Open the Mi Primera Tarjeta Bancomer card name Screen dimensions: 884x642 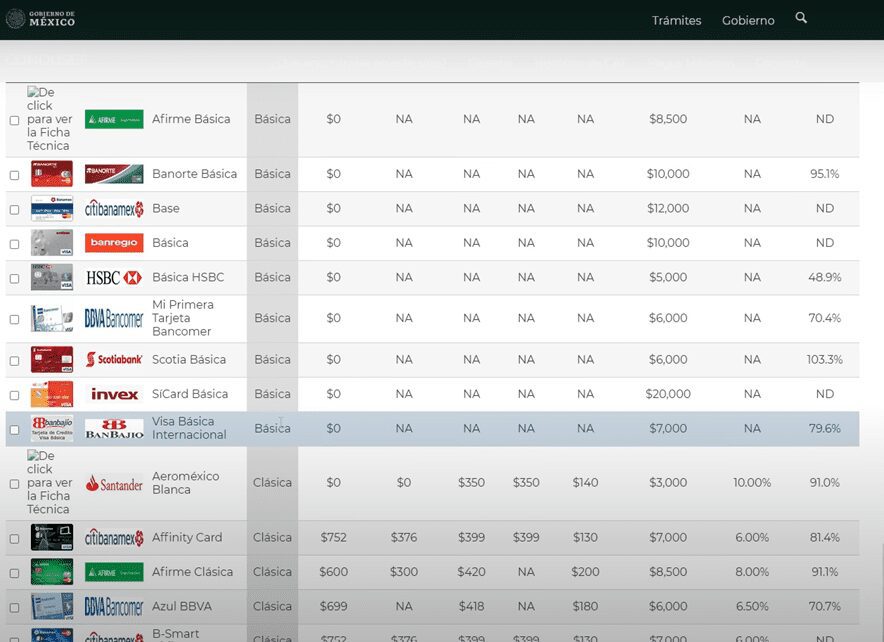click(182, 318)
